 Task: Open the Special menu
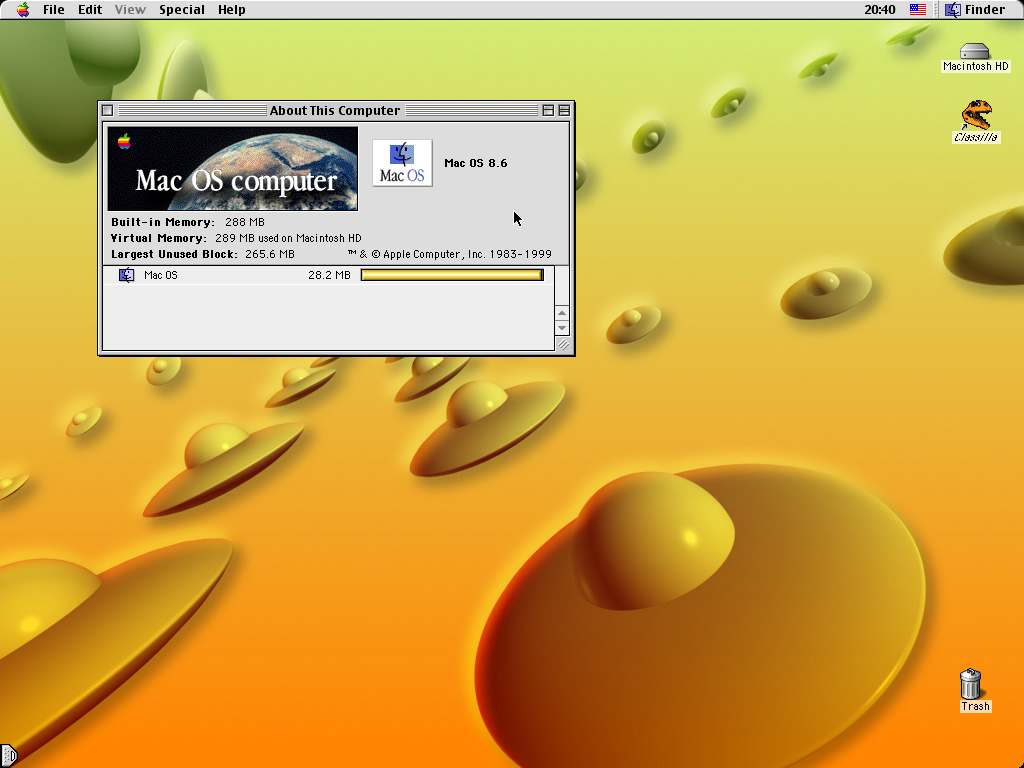[x=182, y=10]
